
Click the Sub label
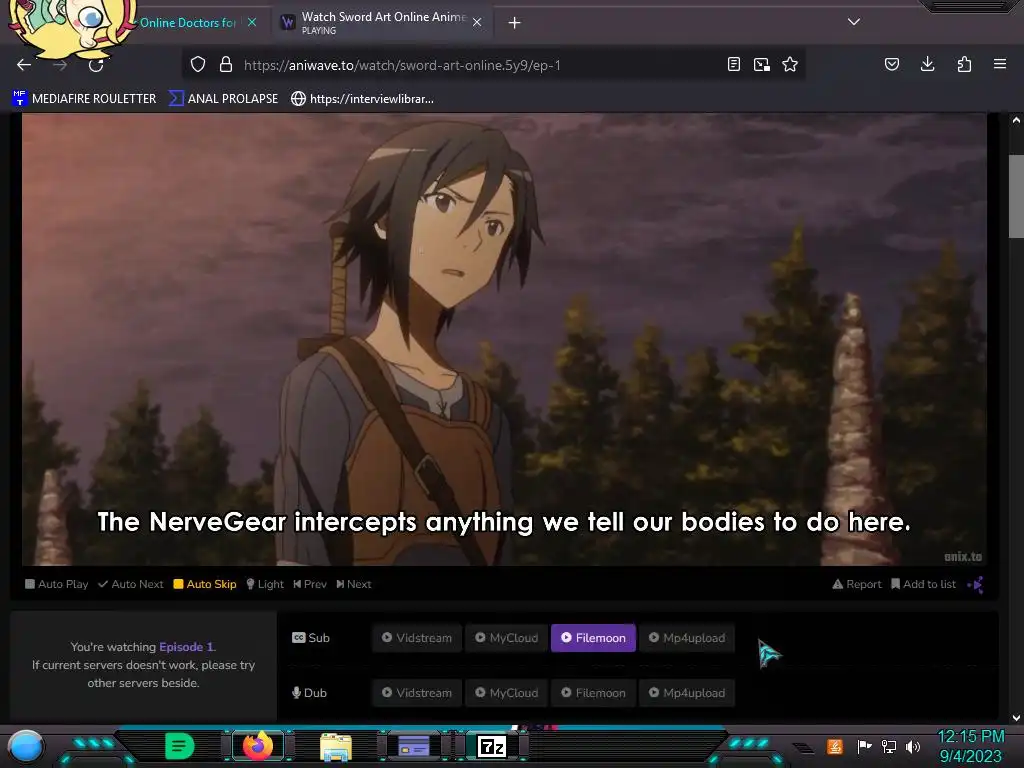point(311,638)
